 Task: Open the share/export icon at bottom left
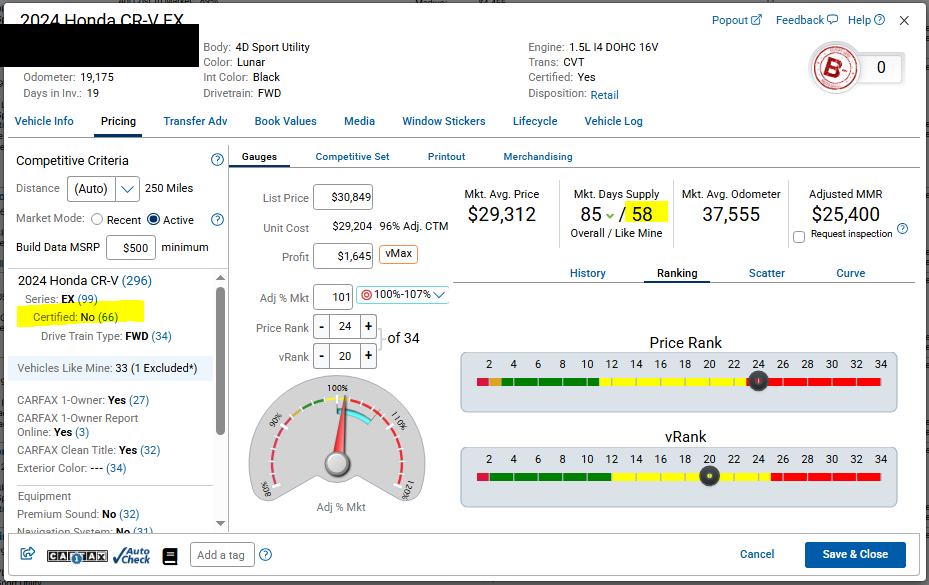click(x=28, y=554)
